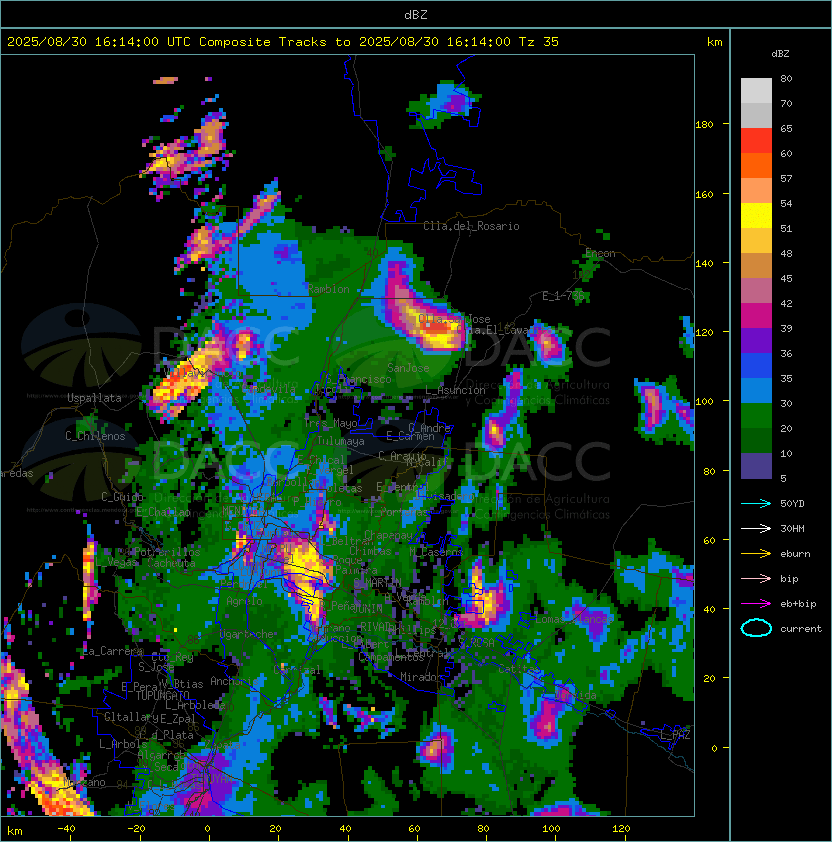Click the 'JUNIN' map label
The image size is (832, 842).
pos(367,608)
